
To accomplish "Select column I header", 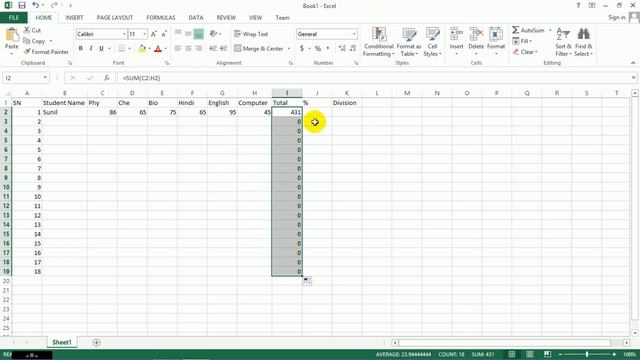I will coord(287,93).
